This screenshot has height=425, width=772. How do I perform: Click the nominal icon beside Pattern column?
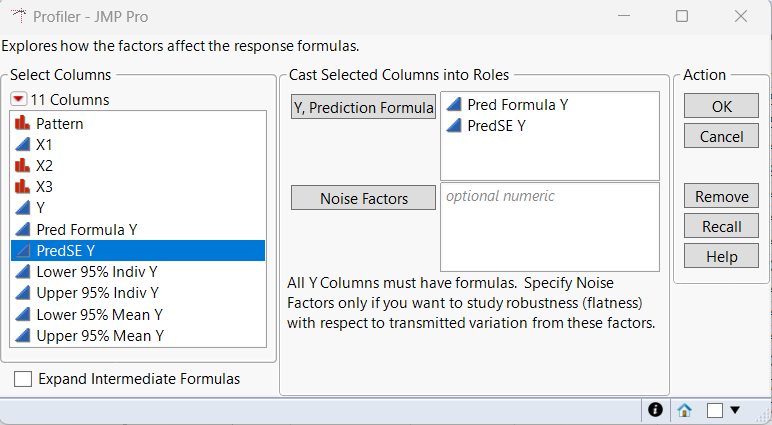[23, 124]
